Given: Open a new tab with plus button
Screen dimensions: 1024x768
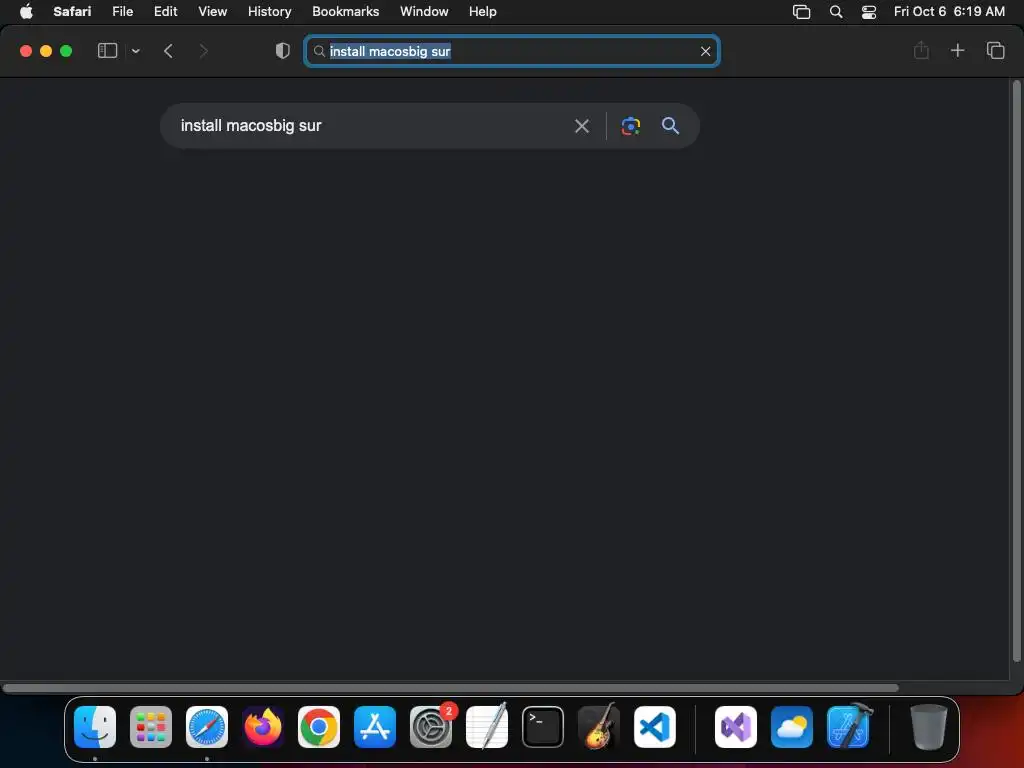Looking at the screenshot, I should 957,50.
